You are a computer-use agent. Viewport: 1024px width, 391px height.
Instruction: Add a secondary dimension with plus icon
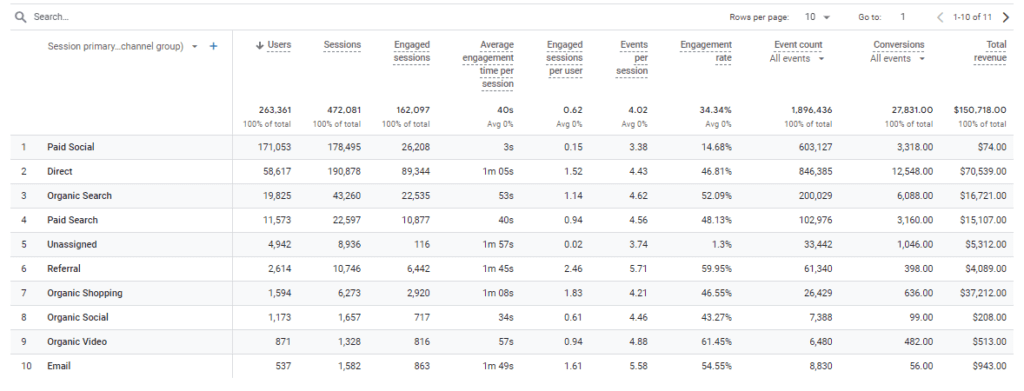[213, 46]
